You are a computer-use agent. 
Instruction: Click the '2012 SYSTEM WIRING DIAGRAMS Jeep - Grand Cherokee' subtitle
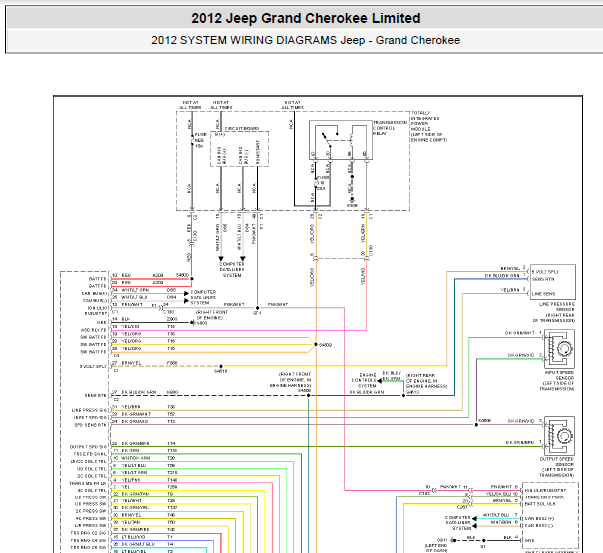(305, 40)
